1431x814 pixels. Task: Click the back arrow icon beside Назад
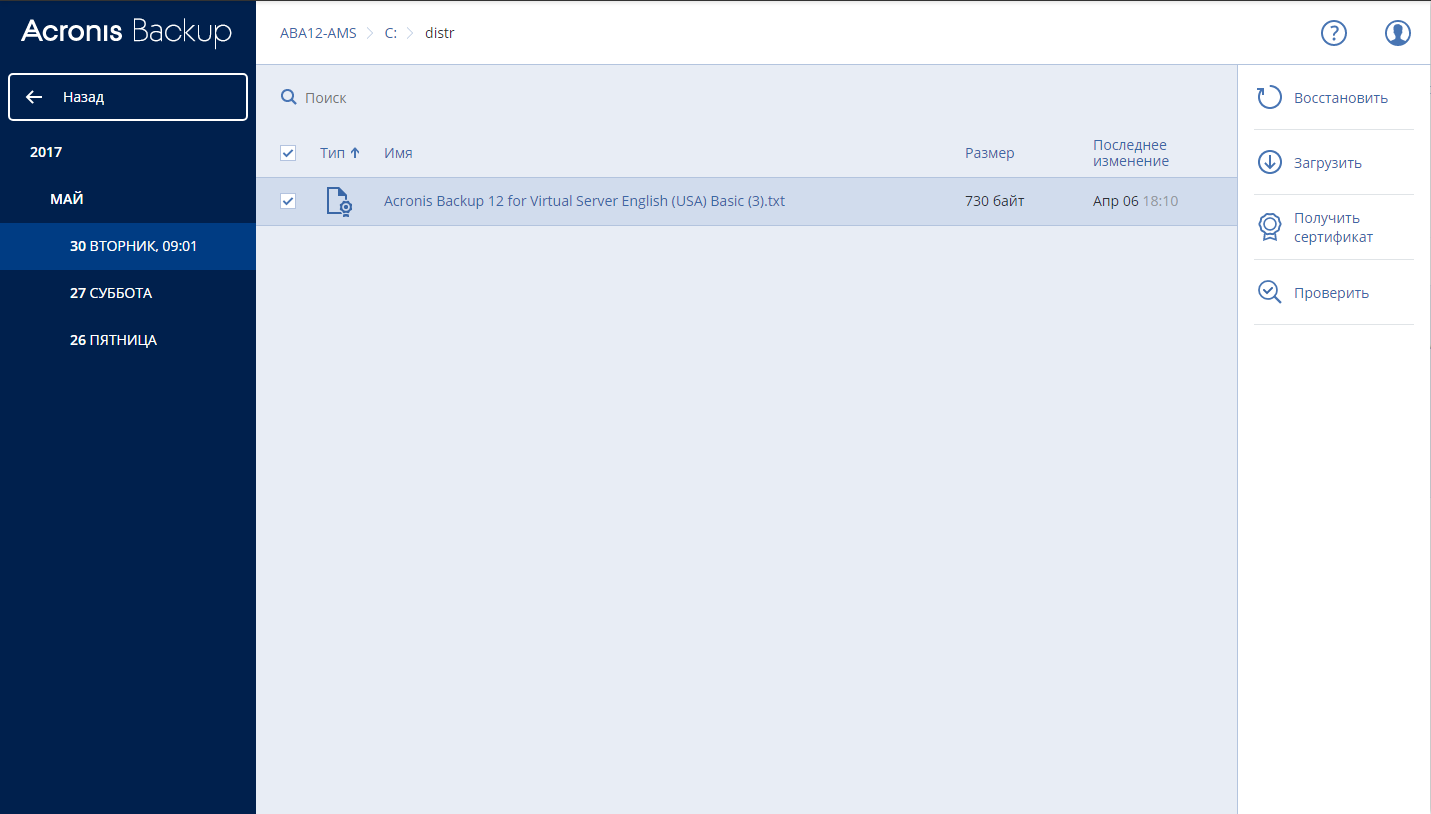pos(34,97)
